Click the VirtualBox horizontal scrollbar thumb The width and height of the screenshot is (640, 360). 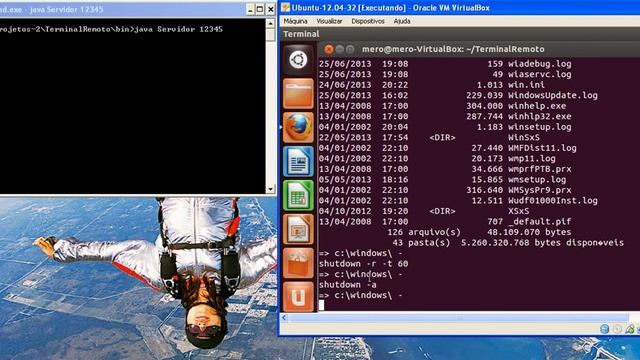[458, 318]
